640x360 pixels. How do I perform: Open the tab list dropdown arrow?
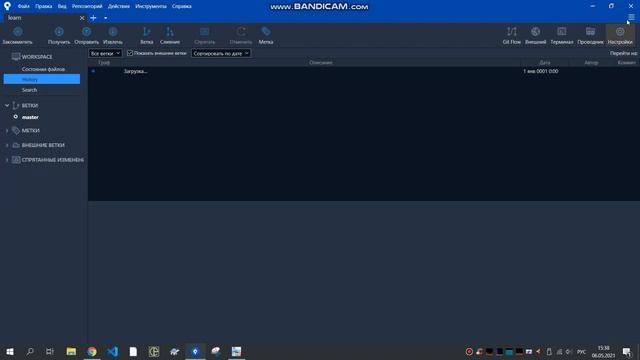coord(105,18)
